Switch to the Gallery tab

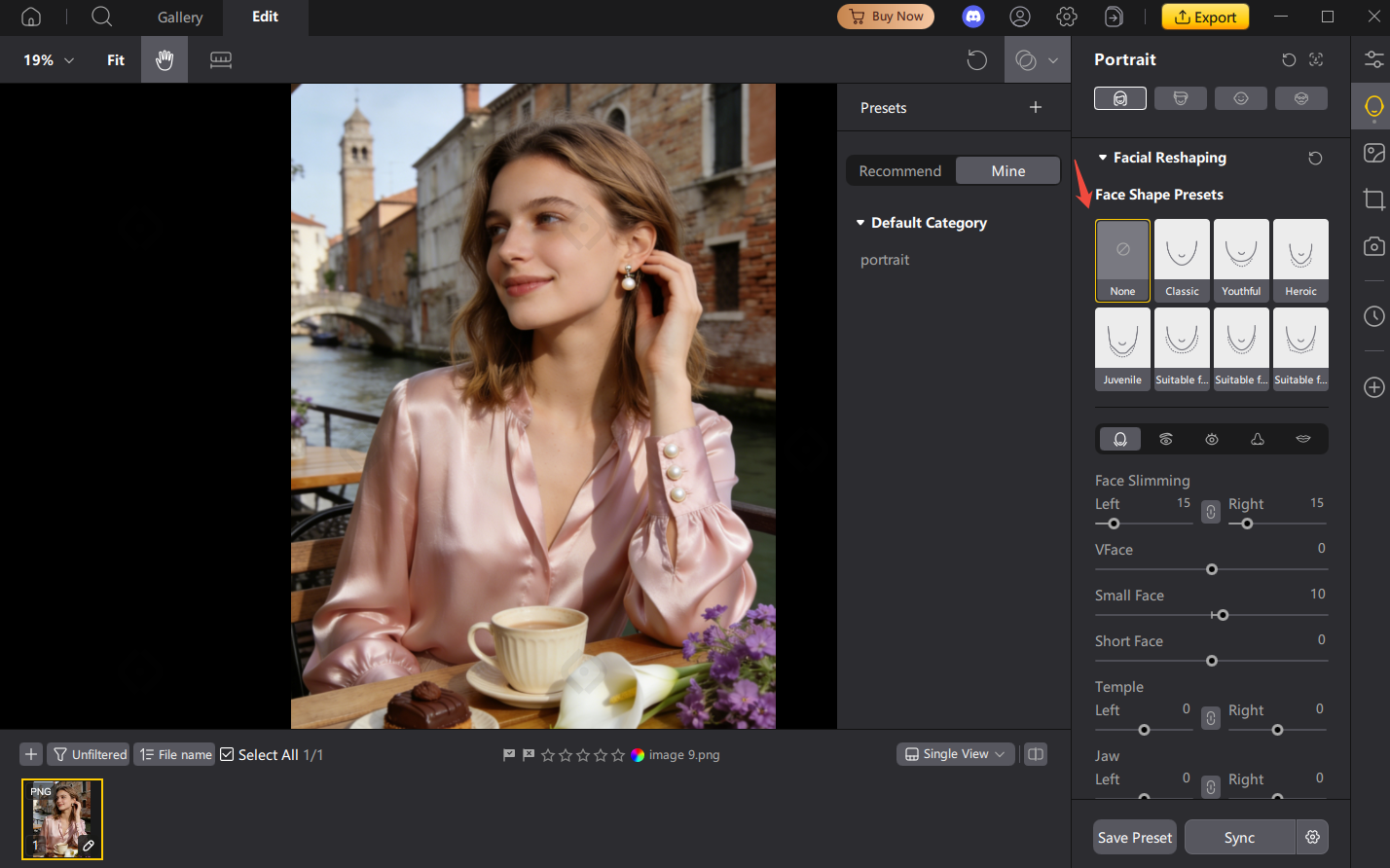(x=179, y=17)
